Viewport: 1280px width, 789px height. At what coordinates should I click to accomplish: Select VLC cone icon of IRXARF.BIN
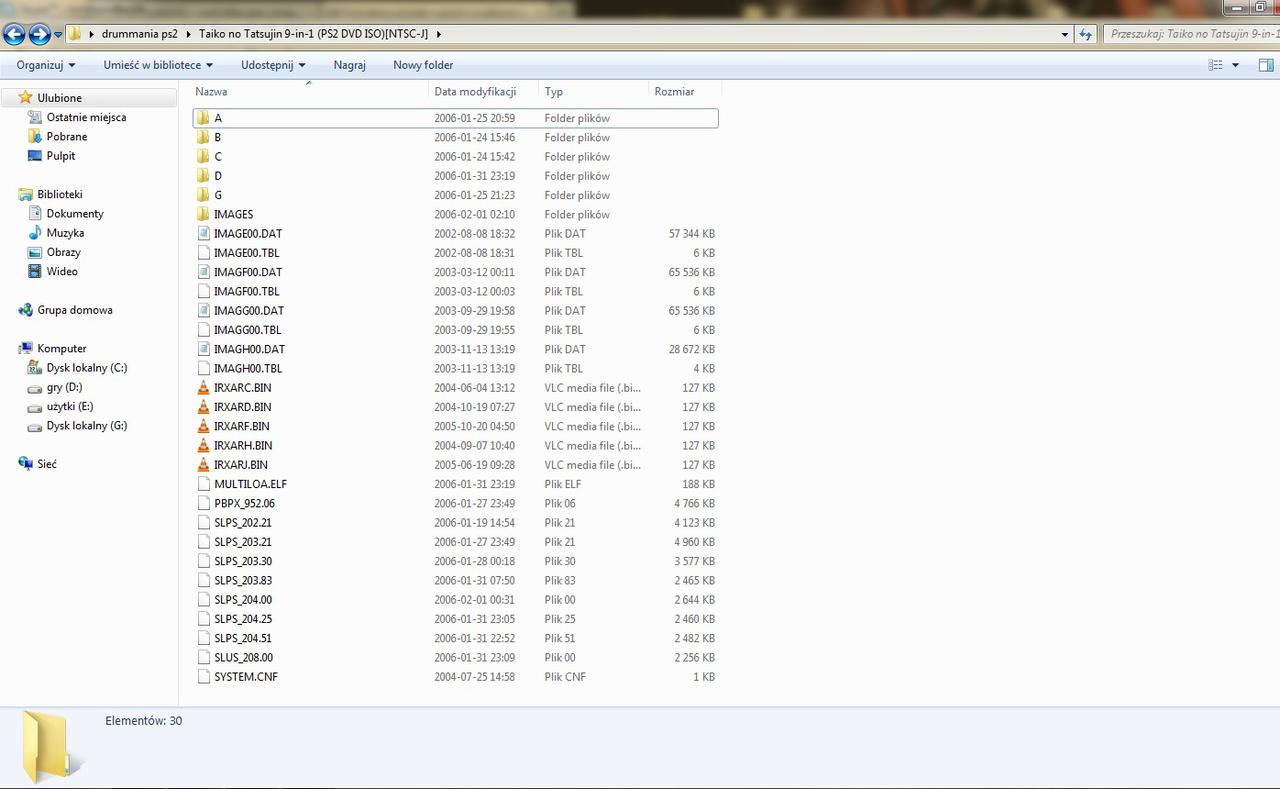tap(203, 426)
